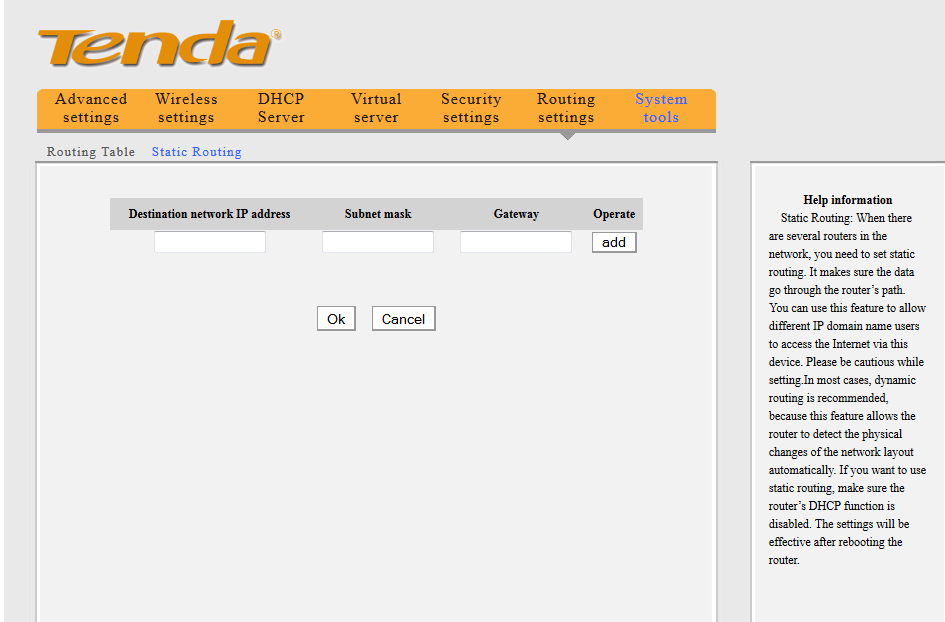Open the System tools tab
The width and height of the screenshot is (945, 622).
tap(661, 108)
